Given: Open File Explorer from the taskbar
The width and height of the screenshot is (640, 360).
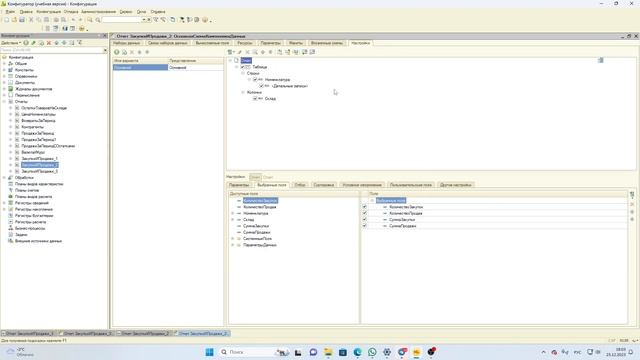Looking at the screenshot, I should [328, 352].
